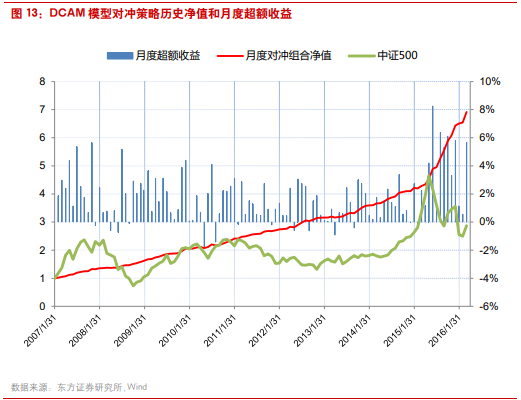
Task: Click left axis value '2'
Action: click(x=42, y=250)
